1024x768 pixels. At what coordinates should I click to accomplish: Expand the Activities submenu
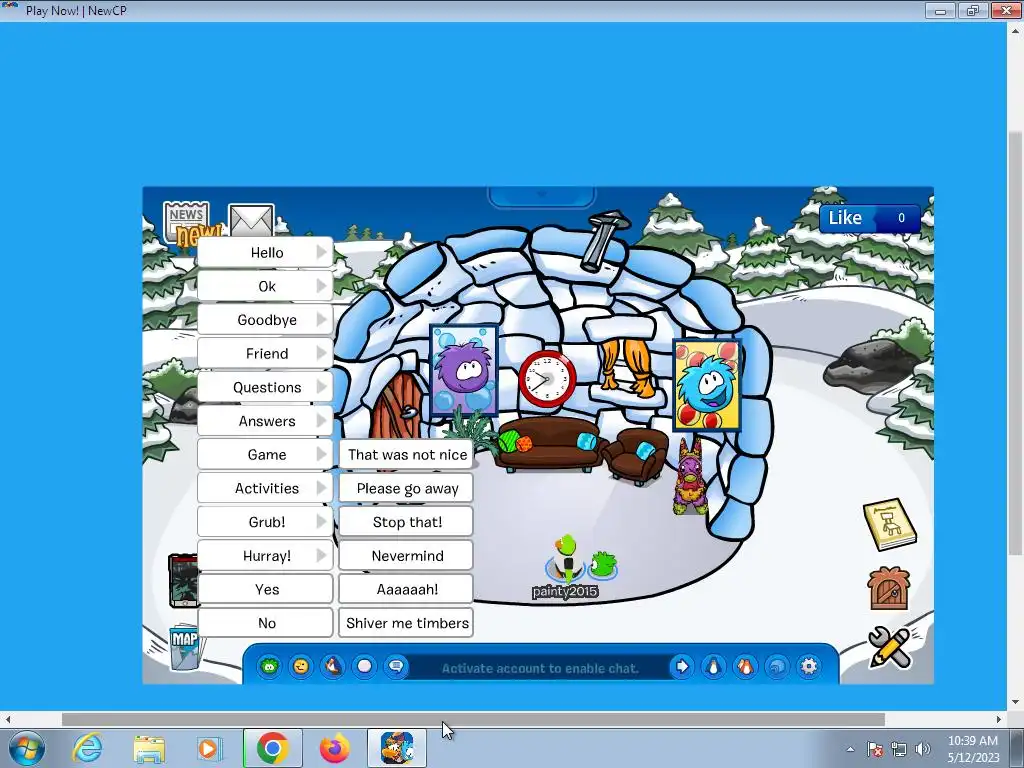[265, 488]
